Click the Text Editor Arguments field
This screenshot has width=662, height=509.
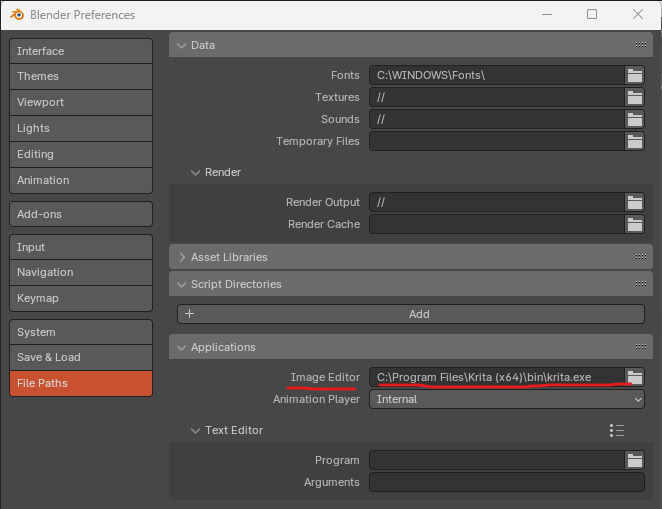pos(507,482)
